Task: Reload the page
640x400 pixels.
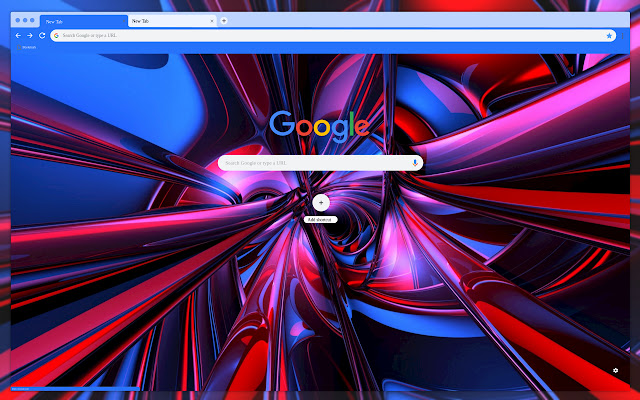Action: click(x=42, y=36)
